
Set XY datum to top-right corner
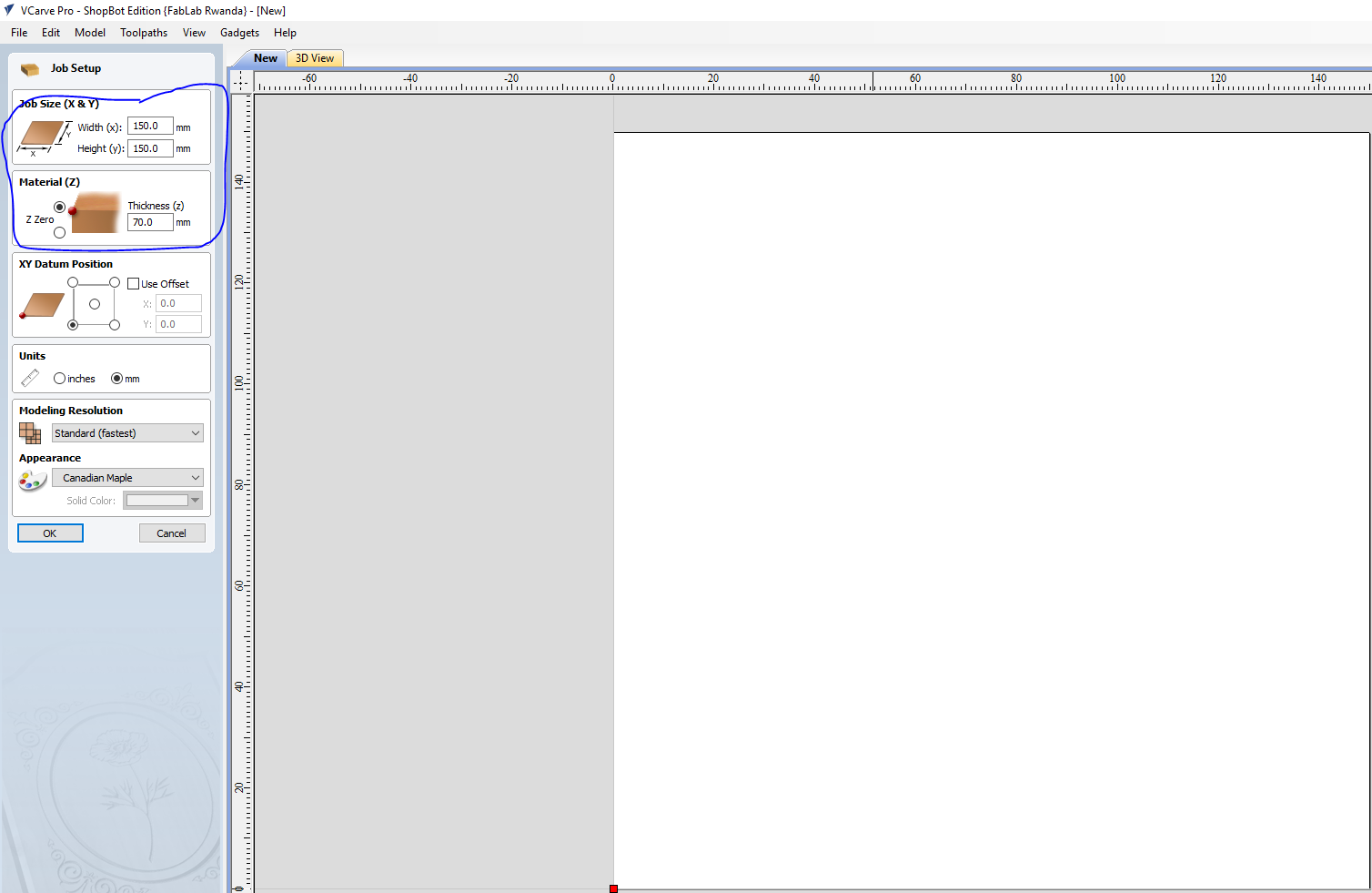115,282
